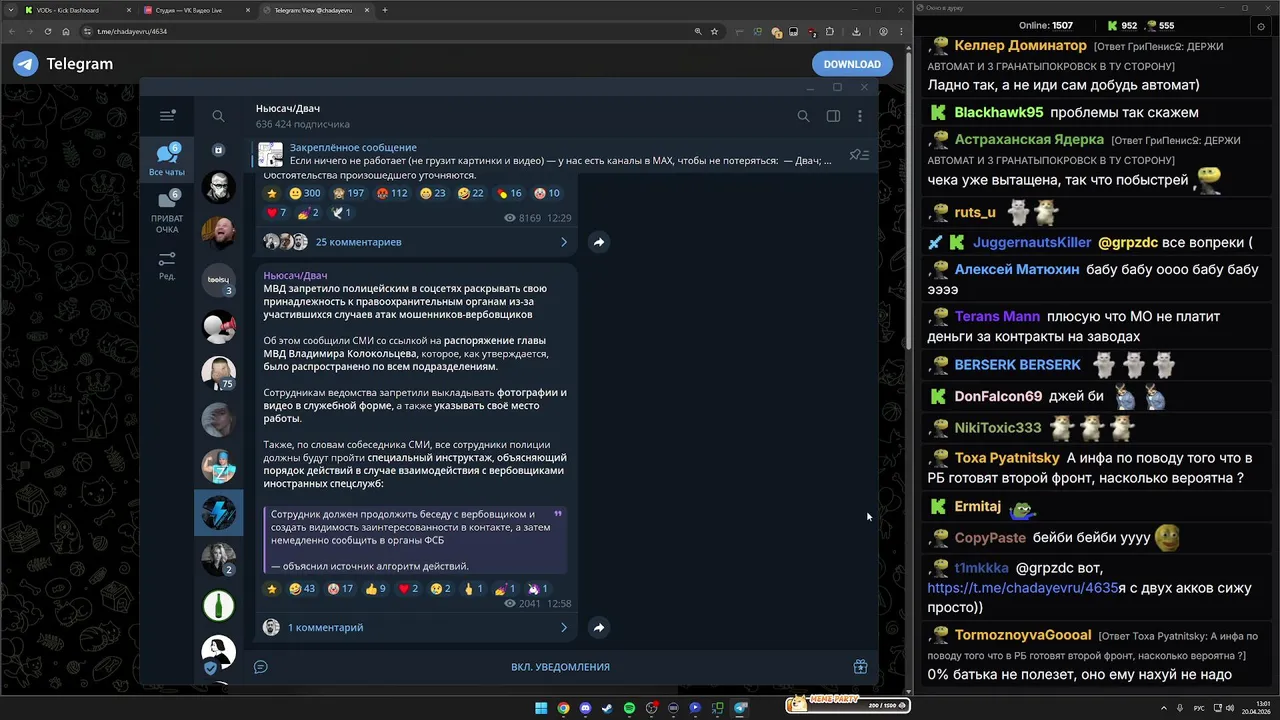Open the selected lightning avatar chat
The image size is (1280, 720).
[x=219, y=513]
